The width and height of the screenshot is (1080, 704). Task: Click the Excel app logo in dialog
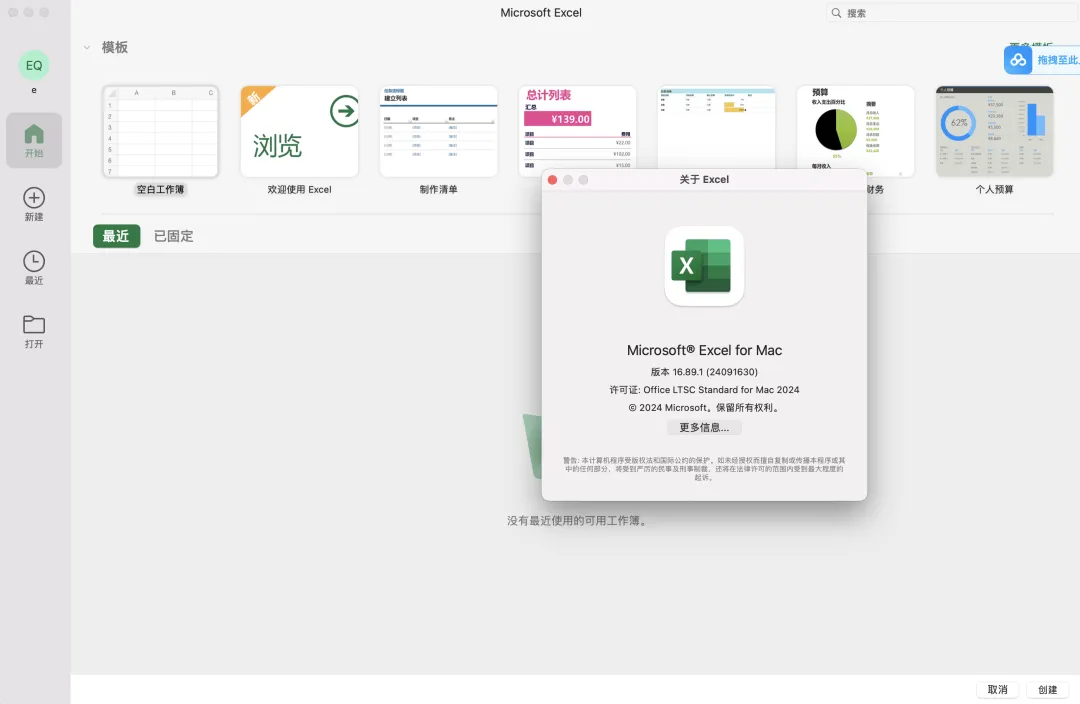point(704,266)
